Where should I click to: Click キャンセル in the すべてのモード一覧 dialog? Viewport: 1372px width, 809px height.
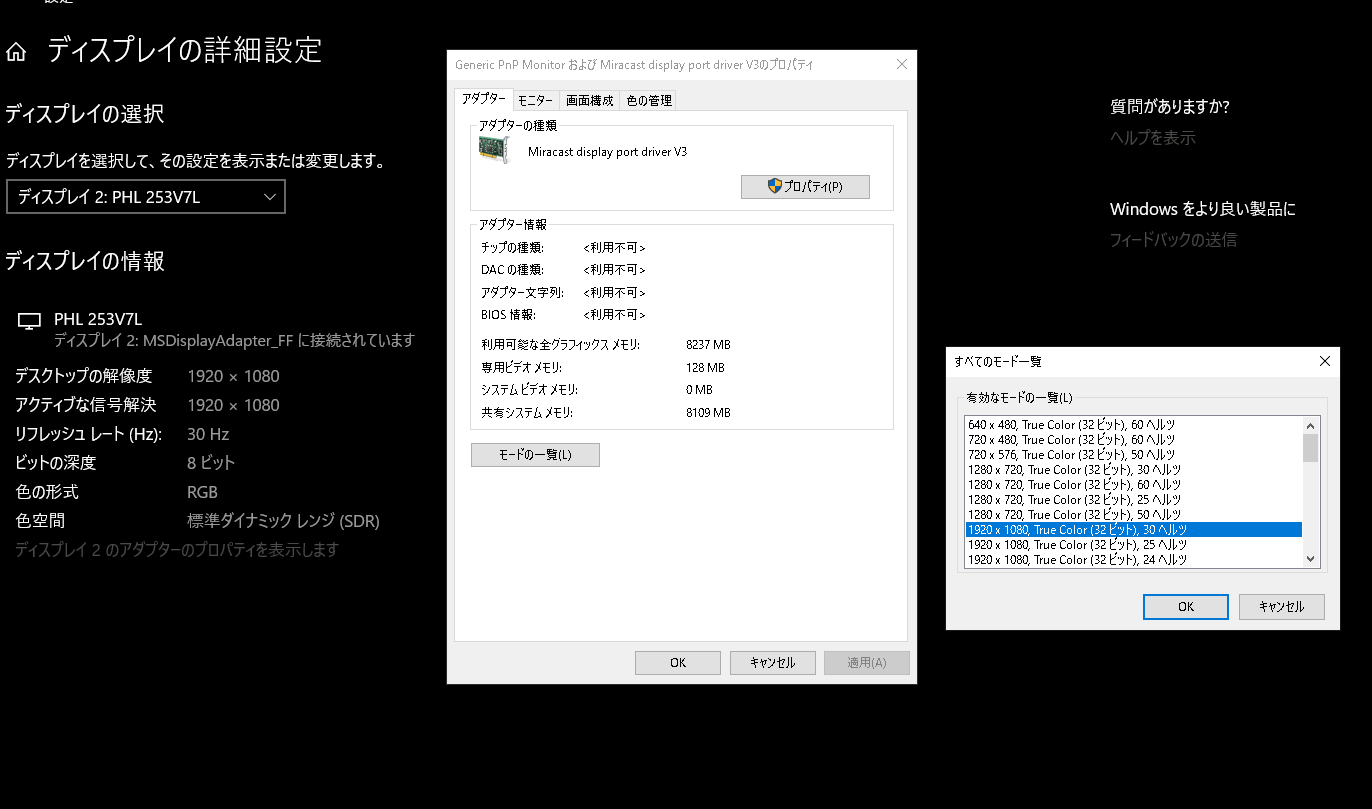(x=1281, y=607)
